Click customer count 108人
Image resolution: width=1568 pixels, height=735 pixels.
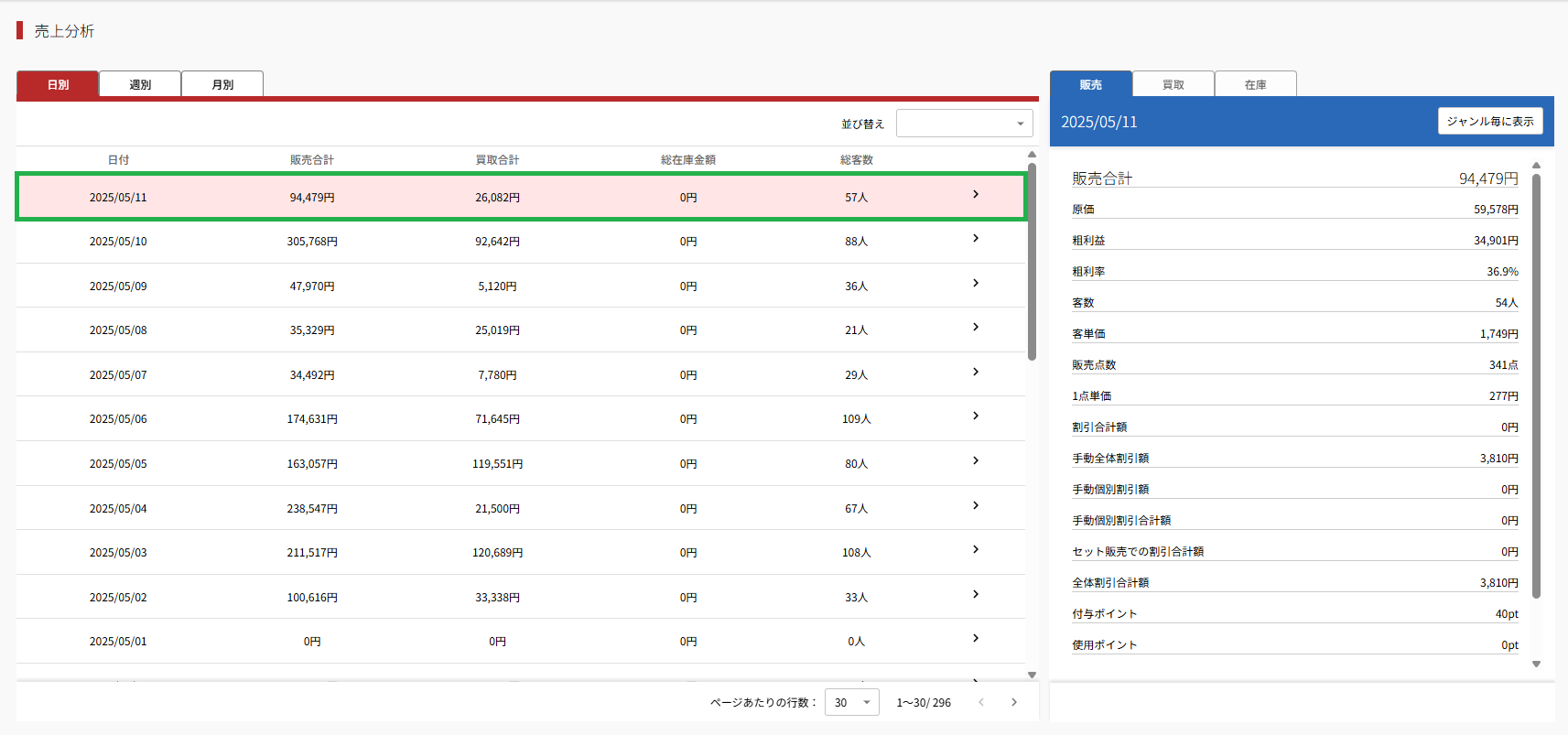pyautogui.click(x=857, y=553)
